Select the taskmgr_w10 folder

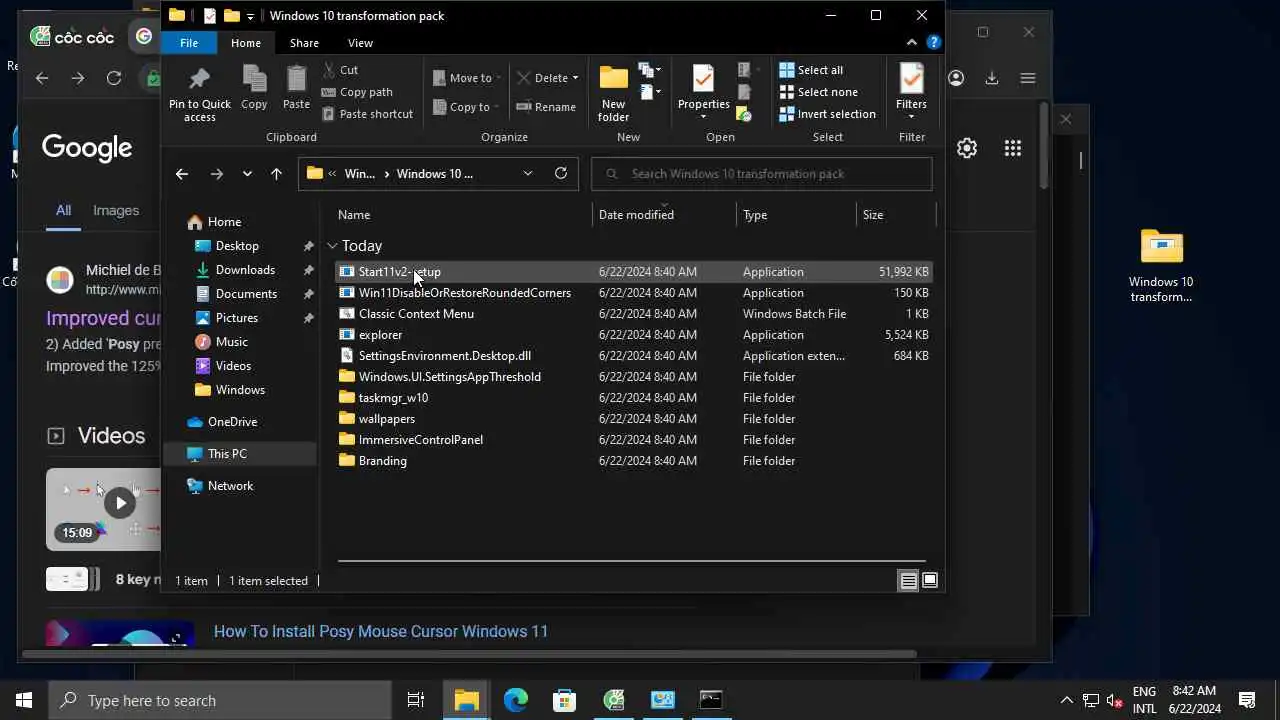[633, 398]
